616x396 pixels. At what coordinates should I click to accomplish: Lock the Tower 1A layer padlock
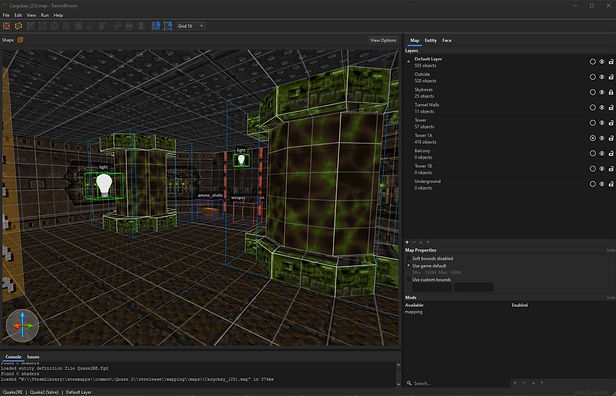(x=611, y=138)
